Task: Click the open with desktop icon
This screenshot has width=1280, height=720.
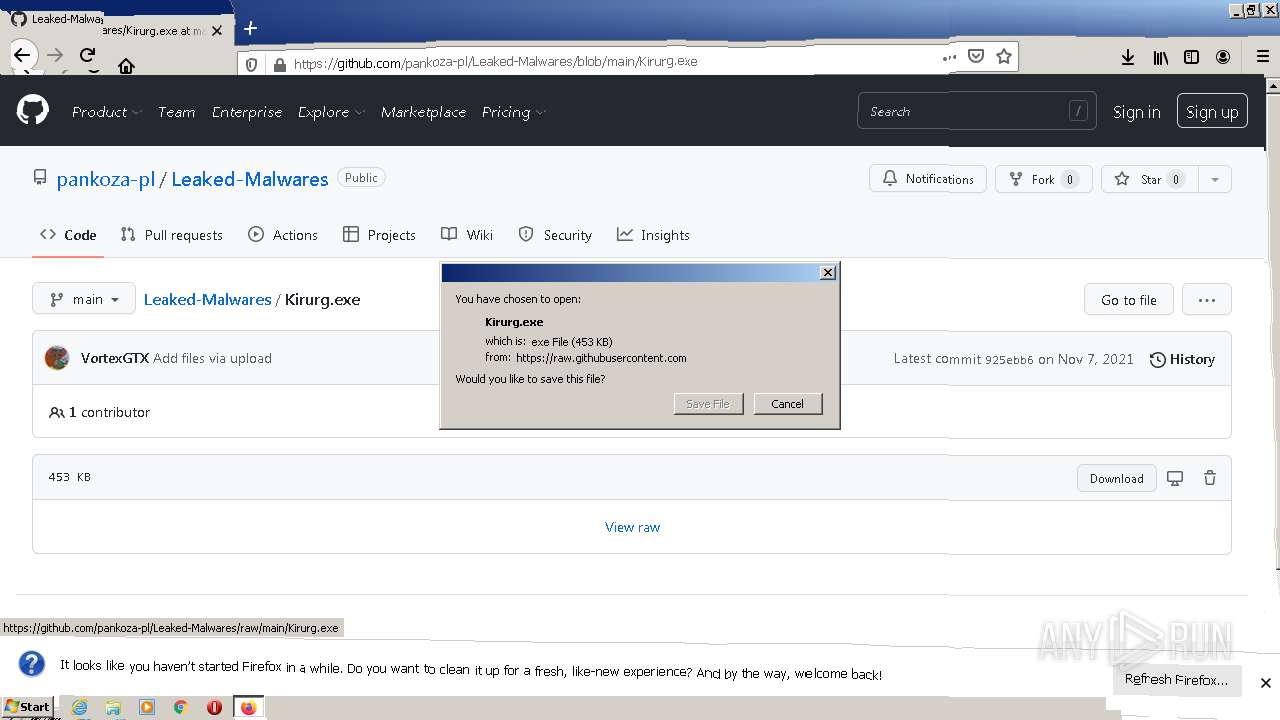Action: coord(1175,478)
